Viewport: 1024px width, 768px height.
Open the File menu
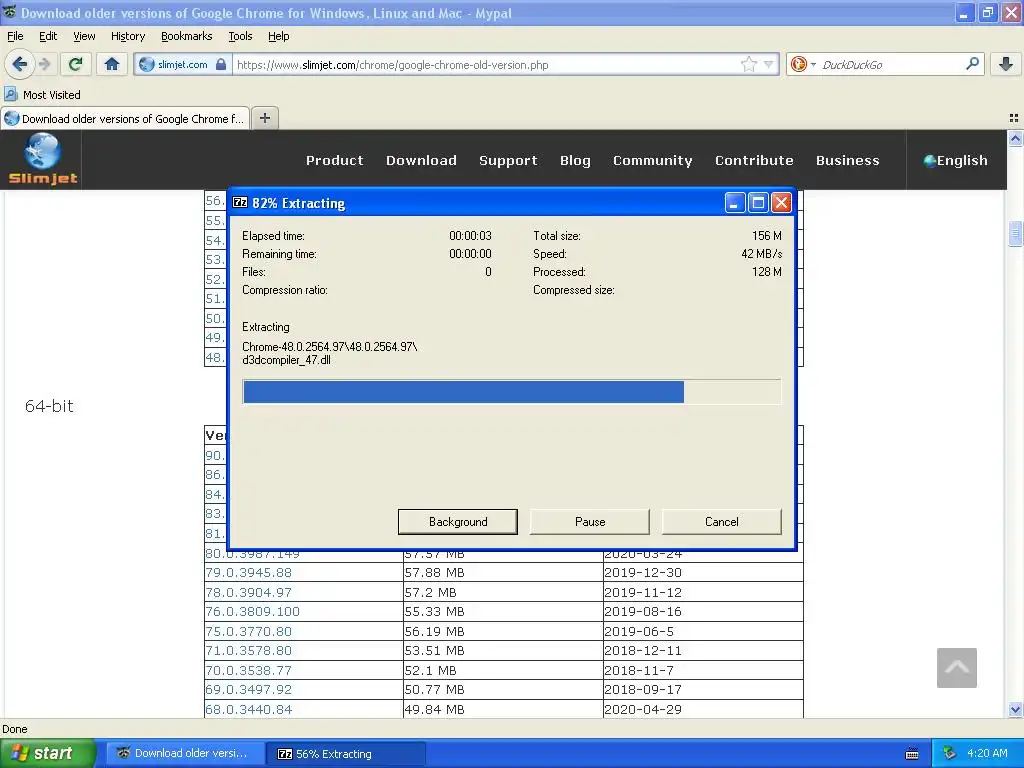15,36
